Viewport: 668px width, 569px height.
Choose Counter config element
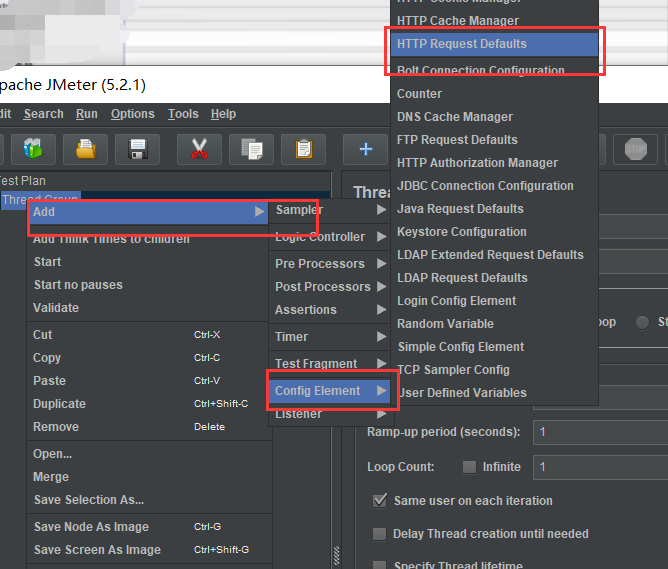[x=494, y=94]
